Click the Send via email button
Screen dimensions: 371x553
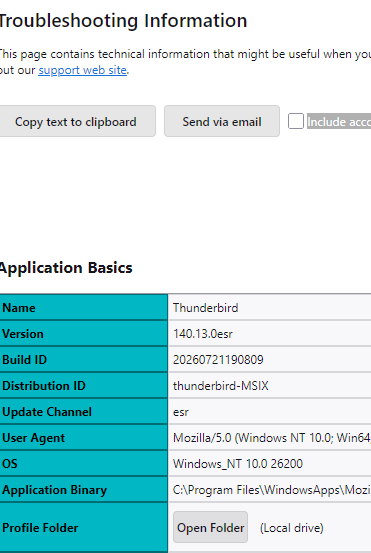click(x=222, y=121)
